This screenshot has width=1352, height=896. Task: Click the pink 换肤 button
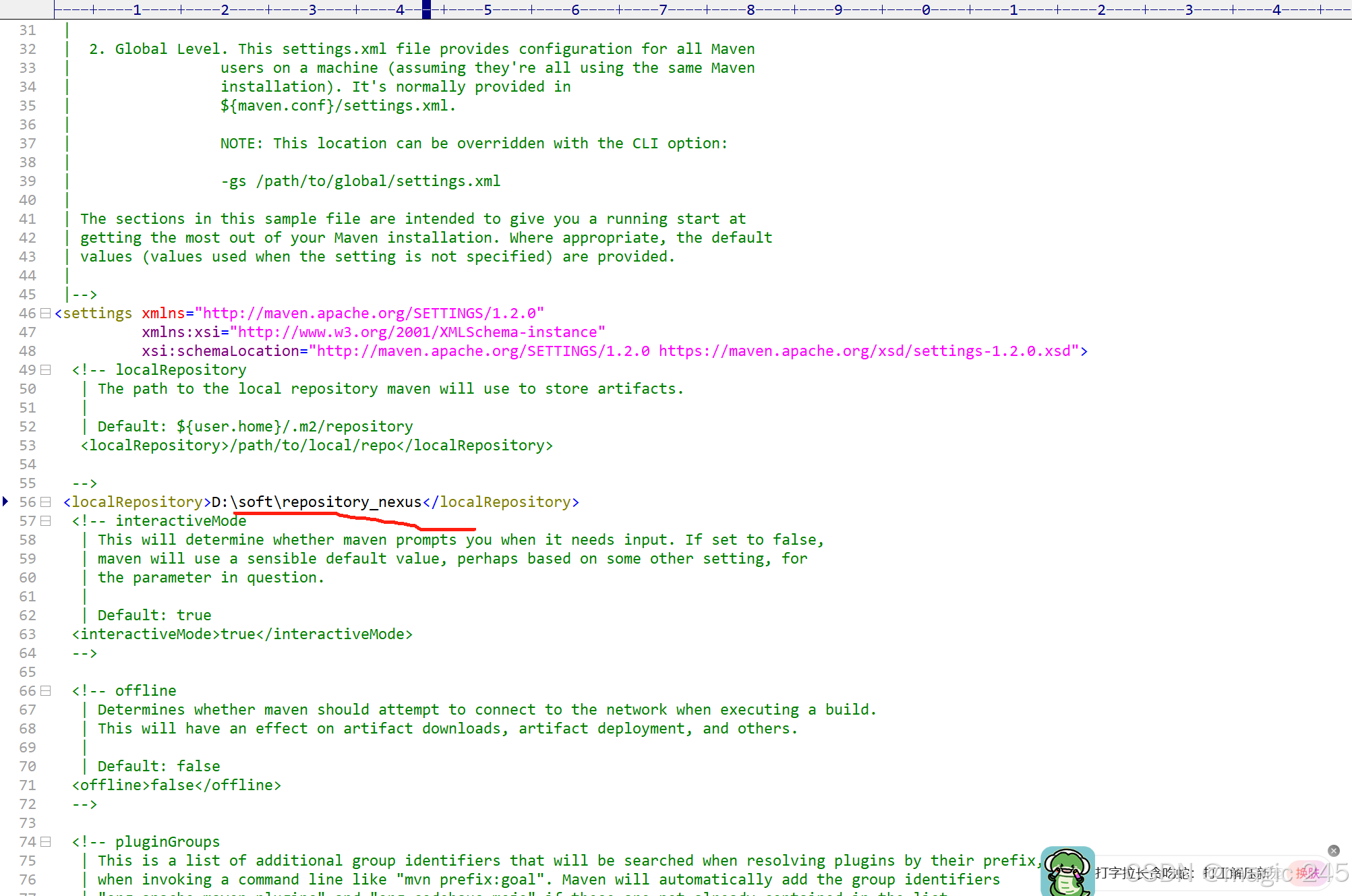pos(1307,873)
